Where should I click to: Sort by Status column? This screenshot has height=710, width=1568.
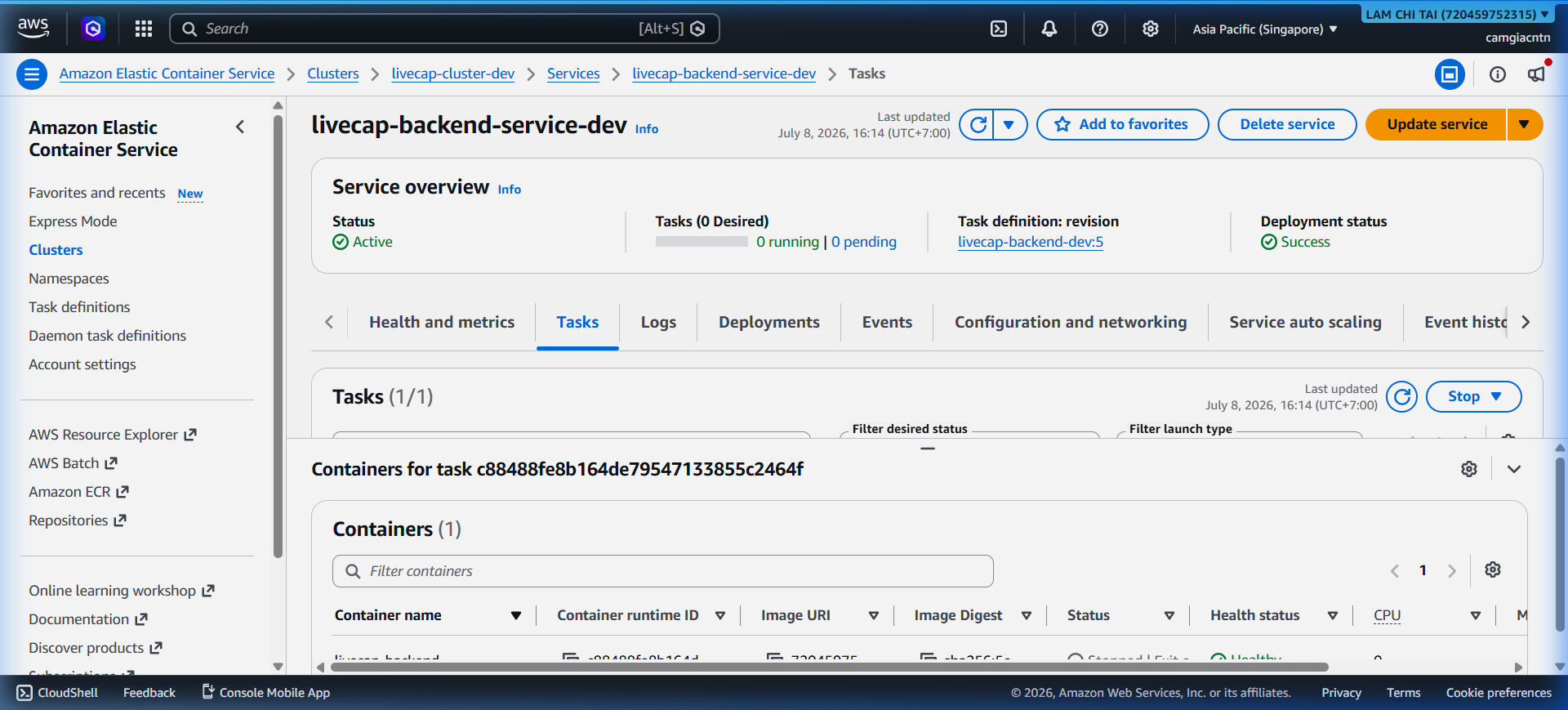(x=1169, y=615)
